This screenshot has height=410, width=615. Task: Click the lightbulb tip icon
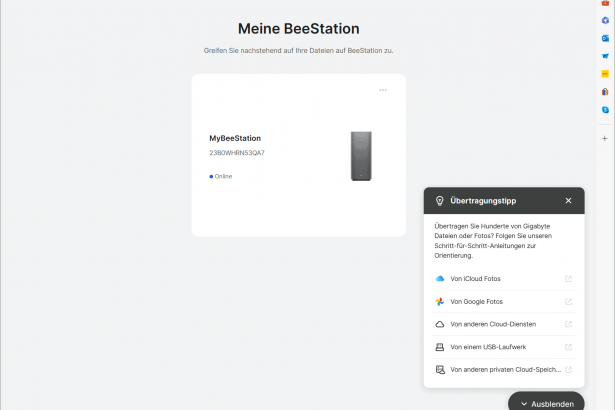coord(440,201)
